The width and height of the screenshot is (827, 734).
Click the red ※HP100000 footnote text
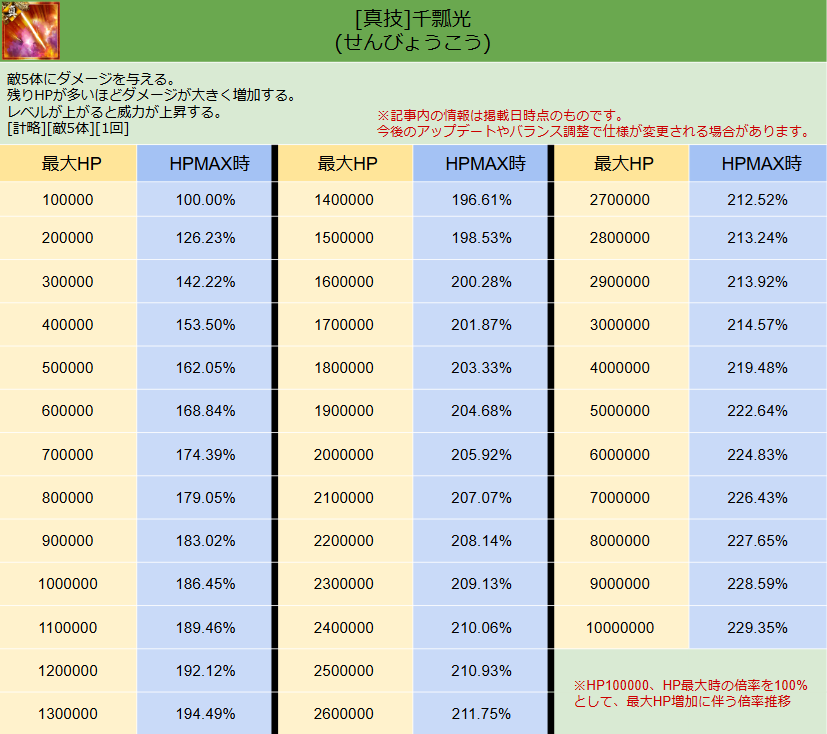(690, 692)
